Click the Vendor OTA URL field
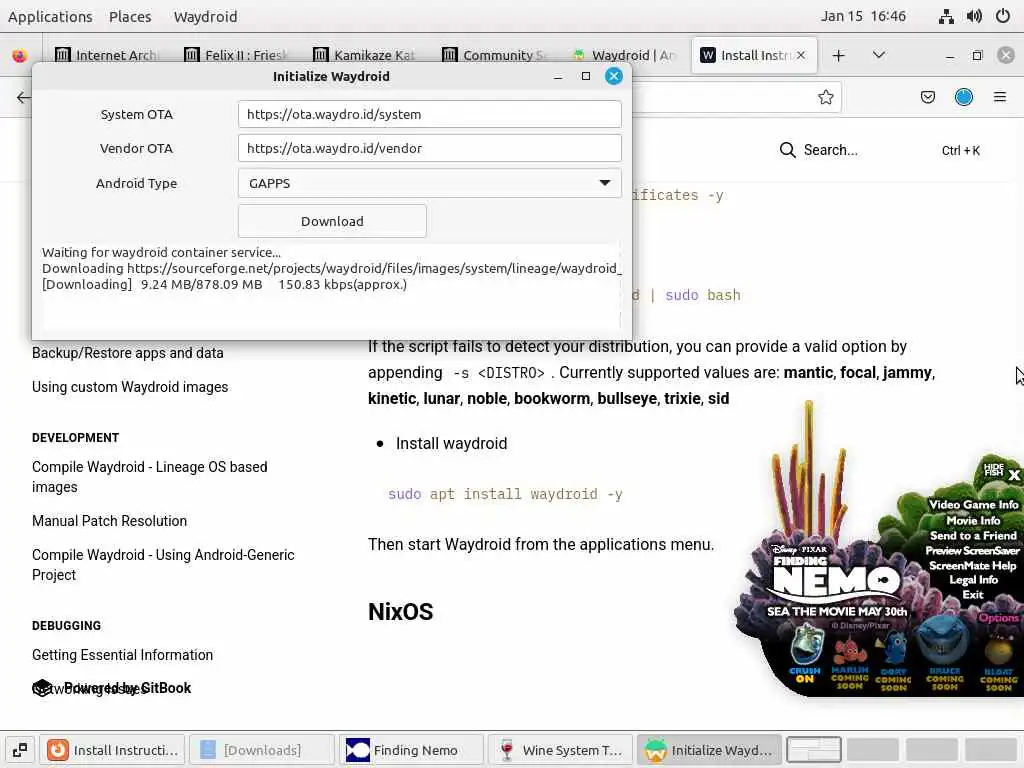Screen dimensions: 1024x768 click(x=430, y=148)
